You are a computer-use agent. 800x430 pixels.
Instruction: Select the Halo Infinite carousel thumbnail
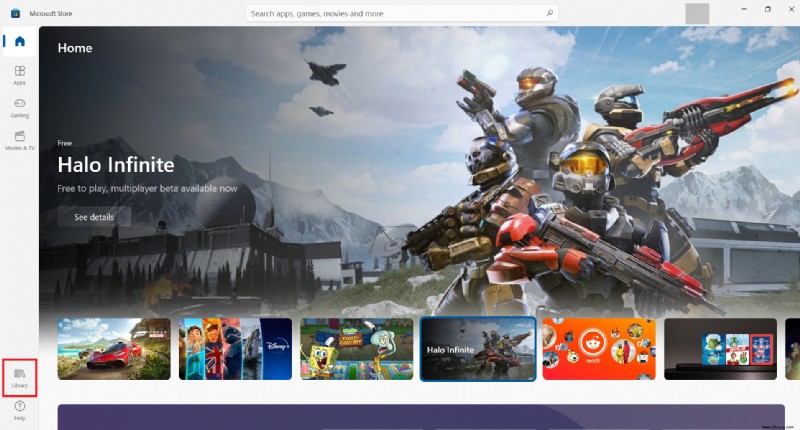478,349
